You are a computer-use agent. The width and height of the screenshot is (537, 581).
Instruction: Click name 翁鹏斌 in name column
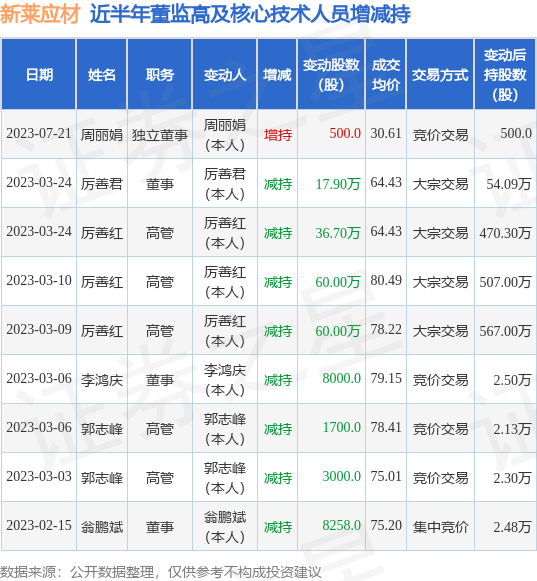point(102,527)
